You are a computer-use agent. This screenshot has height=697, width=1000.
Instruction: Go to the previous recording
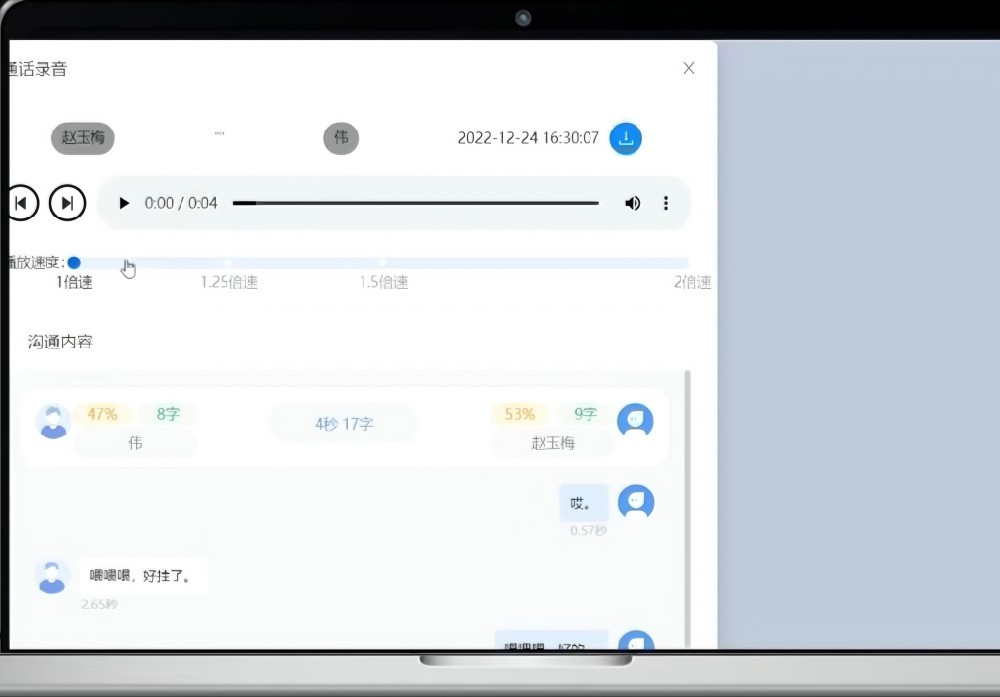24,203
